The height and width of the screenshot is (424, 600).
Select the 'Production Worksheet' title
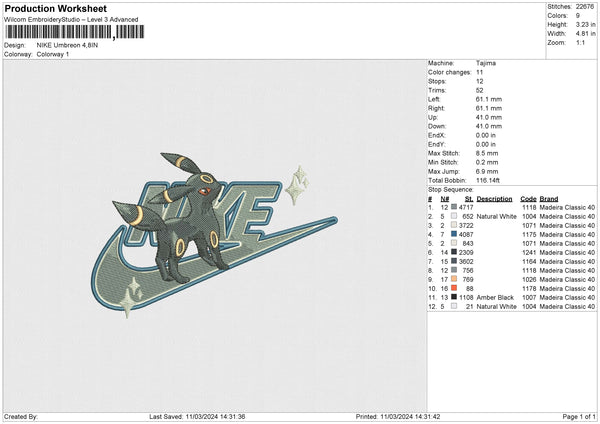click(56, 8)
